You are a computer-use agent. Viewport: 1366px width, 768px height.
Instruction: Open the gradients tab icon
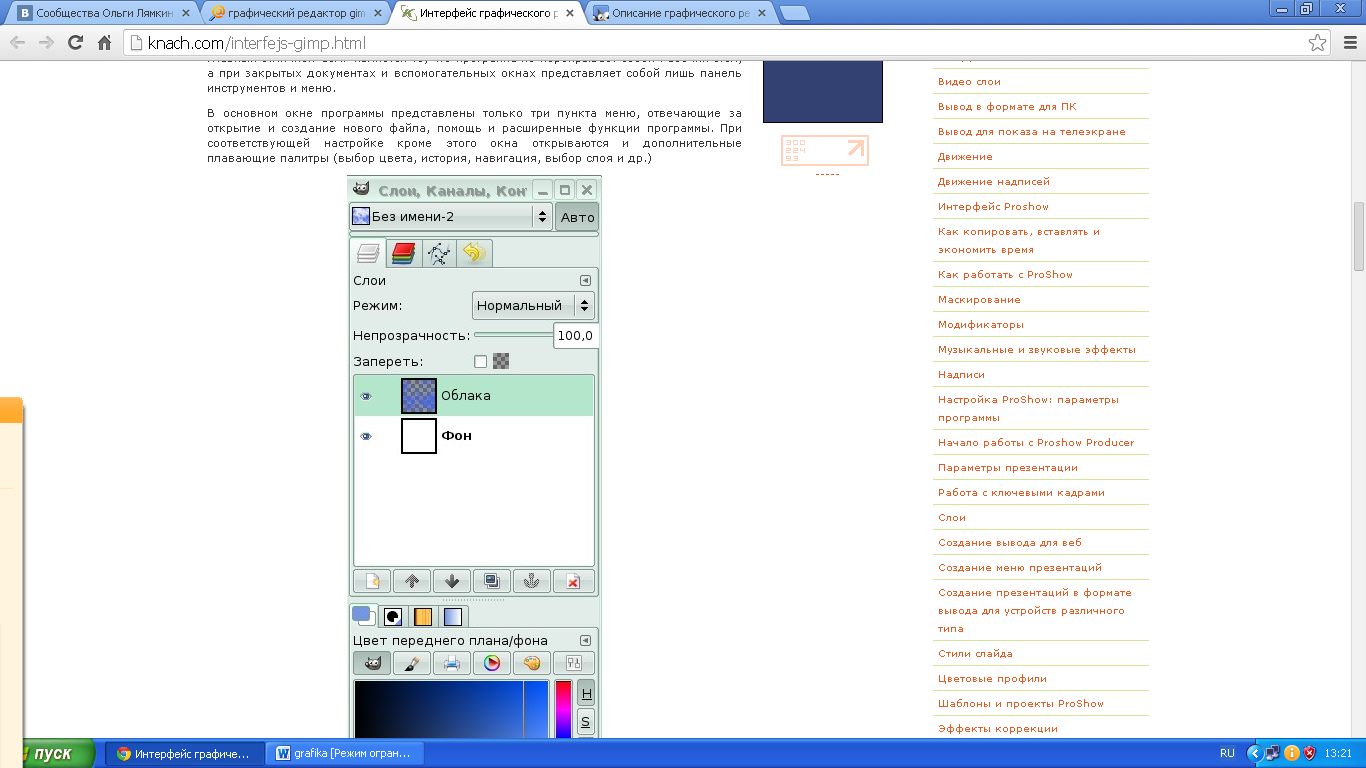(453, 617)
